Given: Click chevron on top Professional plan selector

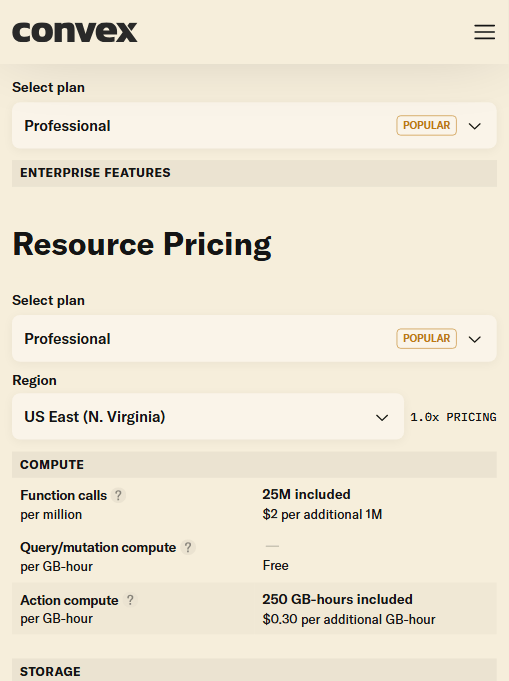Looking at the screenshot, I should click(475, 126).
